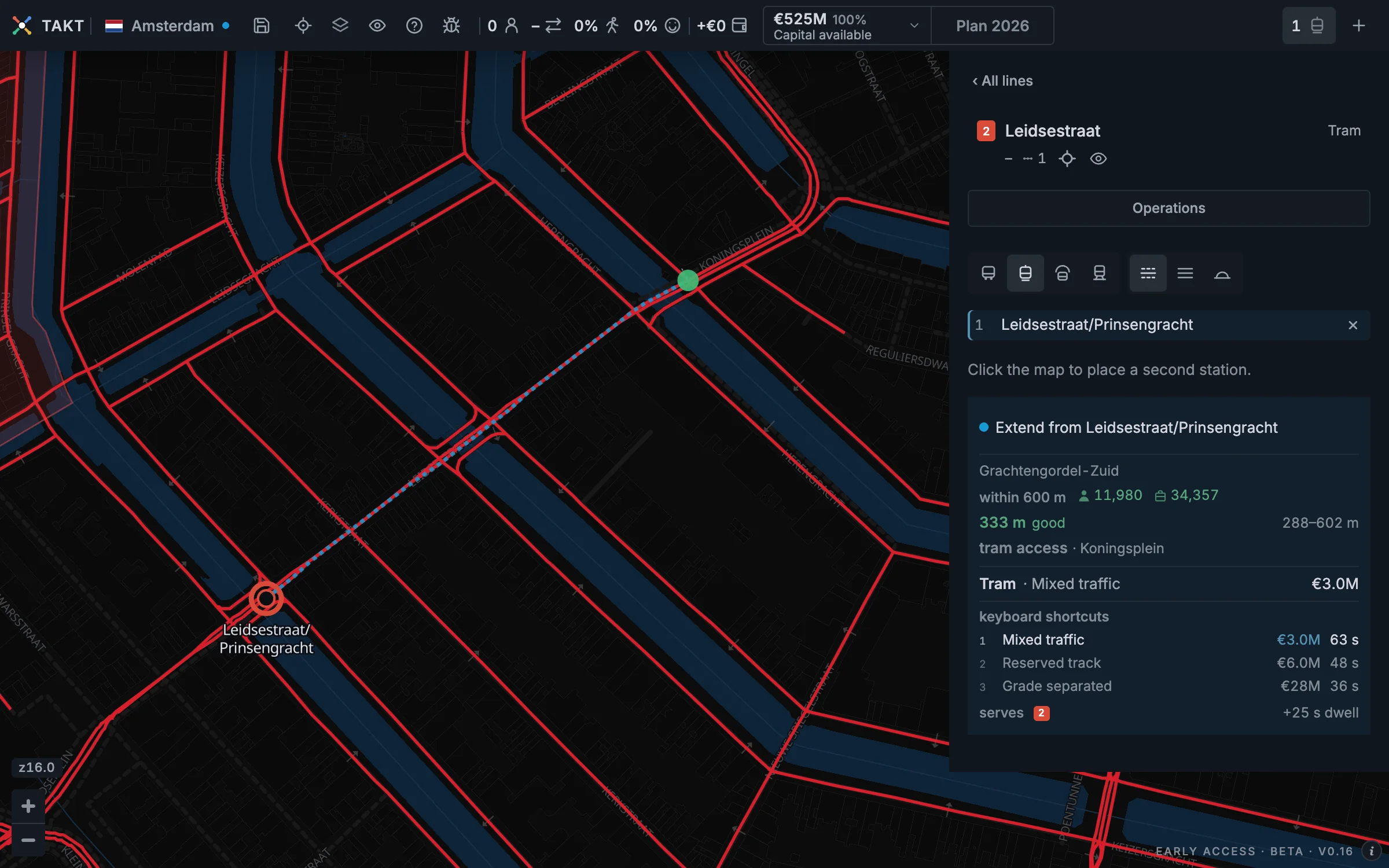Click the Leidsestraat/Prinsengracht station marker on map
Viewport: 1389px width, 868px height.
coord(266,599)
